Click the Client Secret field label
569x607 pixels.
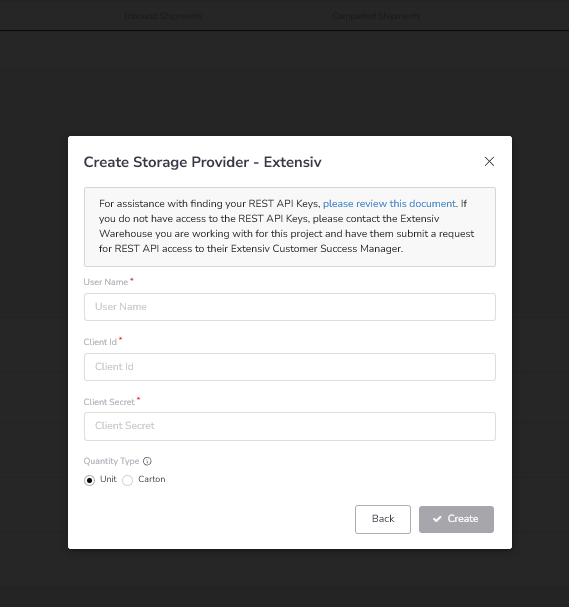[x=109, y=402]
